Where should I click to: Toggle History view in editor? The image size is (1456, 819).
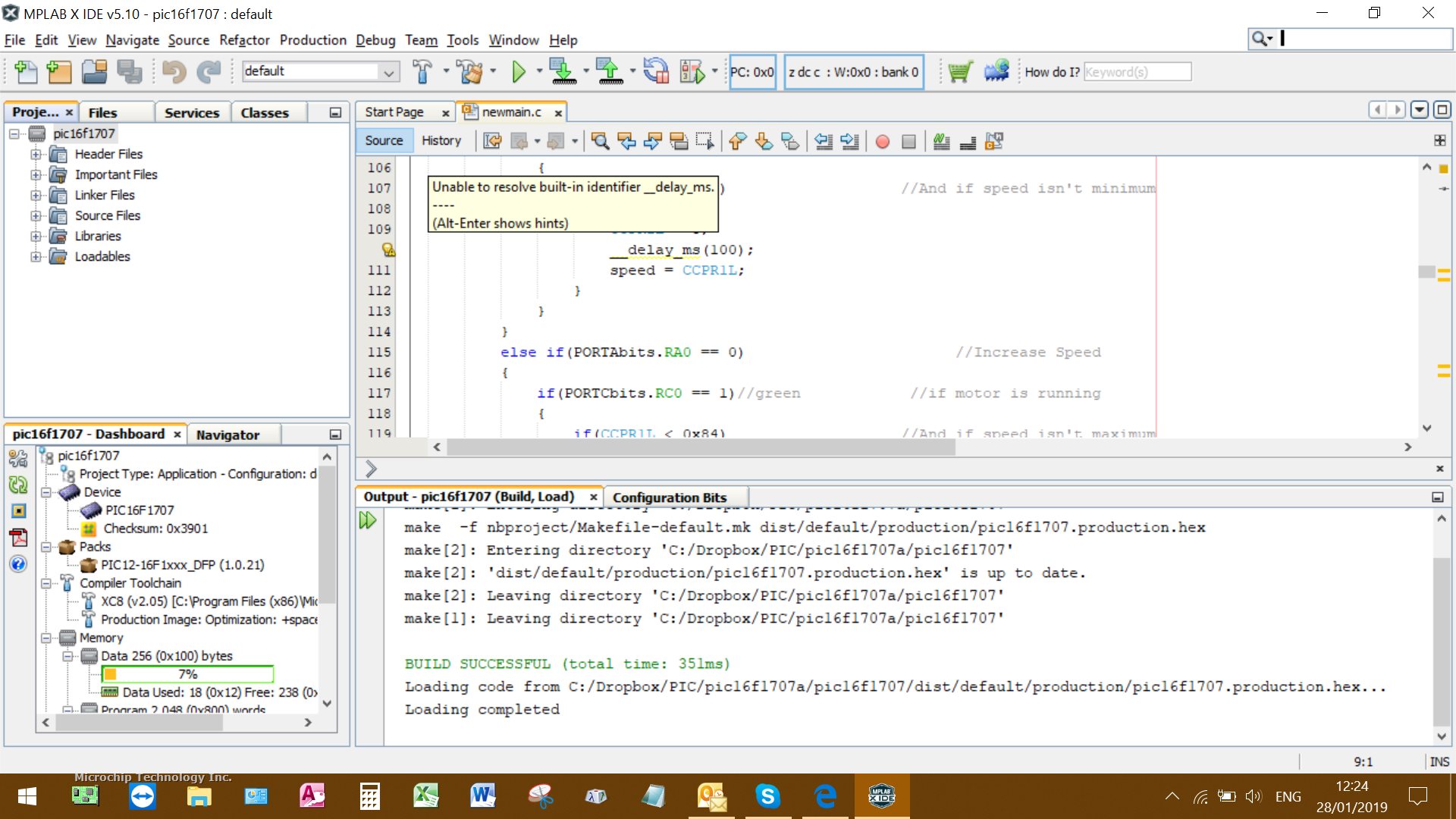coord(441,140)
